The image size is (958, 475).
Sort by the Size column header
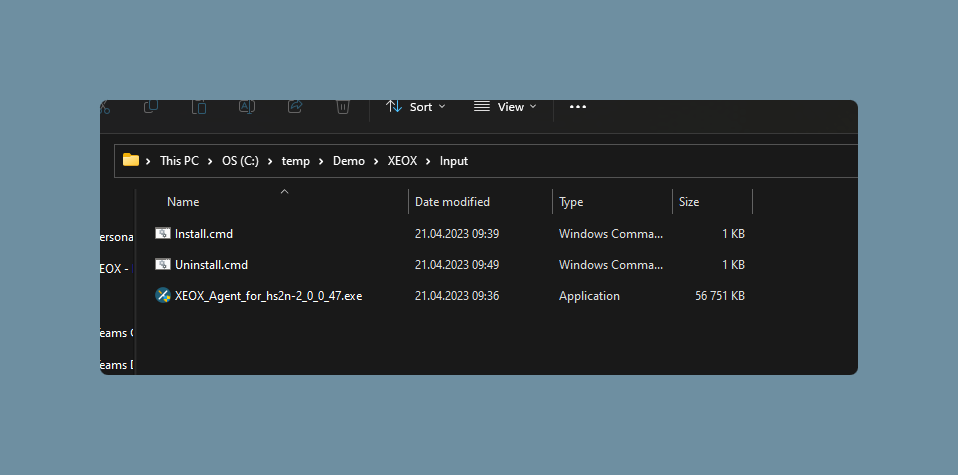[689, 202]
